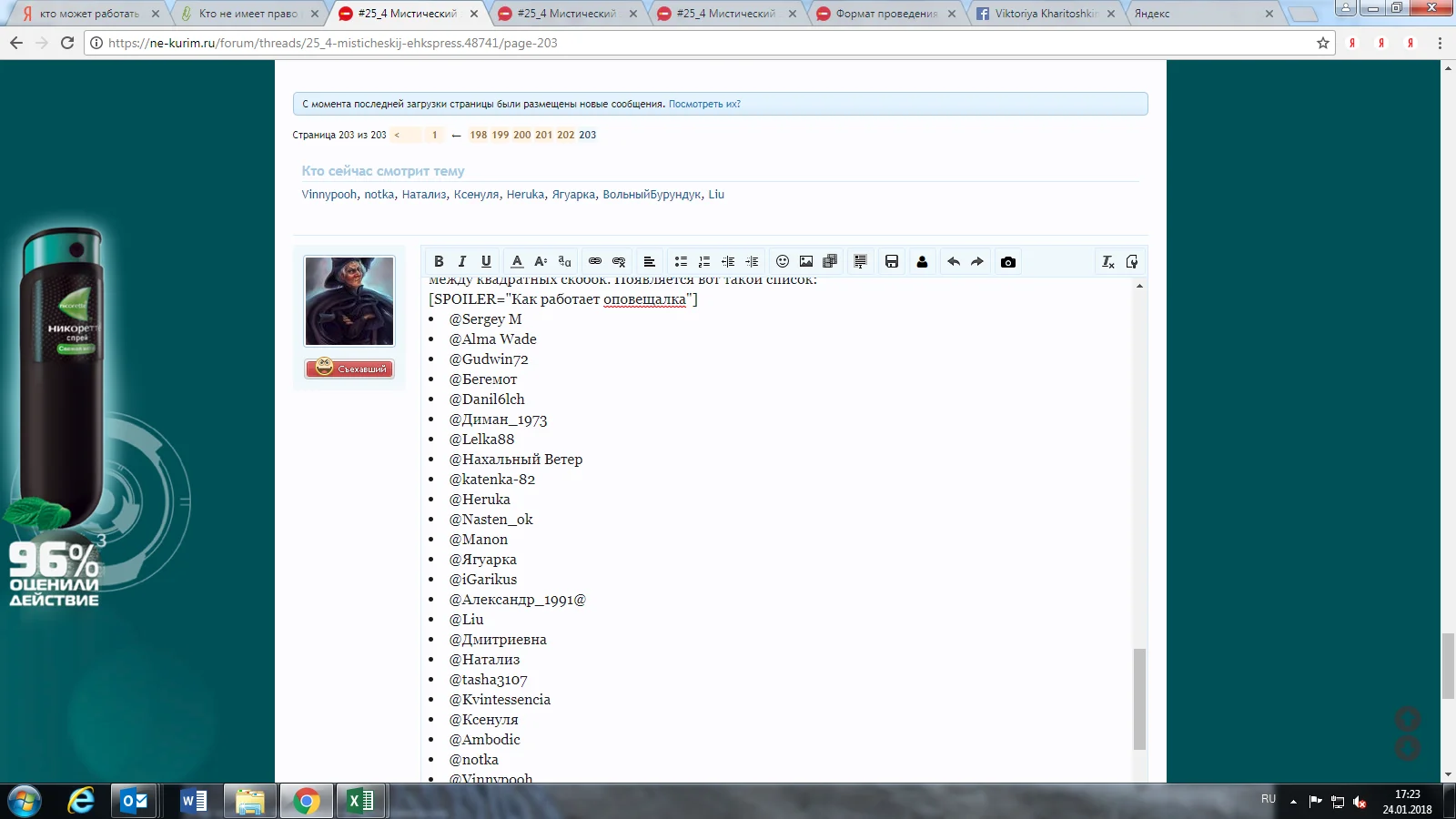Viewport: 1456px width, 819px height.
Task: Open the Vinnypooh viewer profile link
Action: (329, 195)
